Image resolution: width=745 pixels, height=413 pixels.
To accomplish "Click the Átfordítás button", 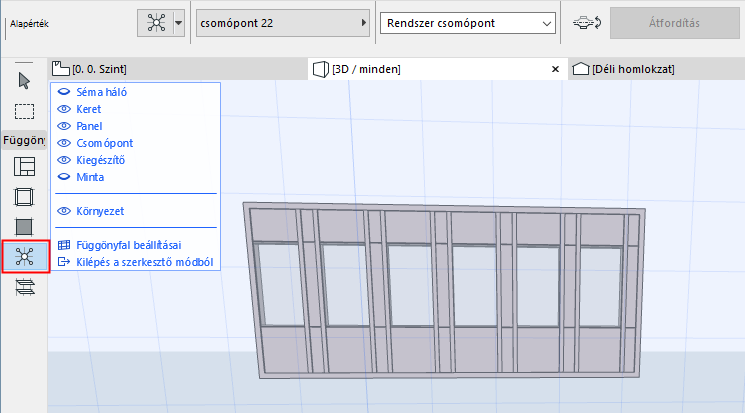I will coord(675,23).
